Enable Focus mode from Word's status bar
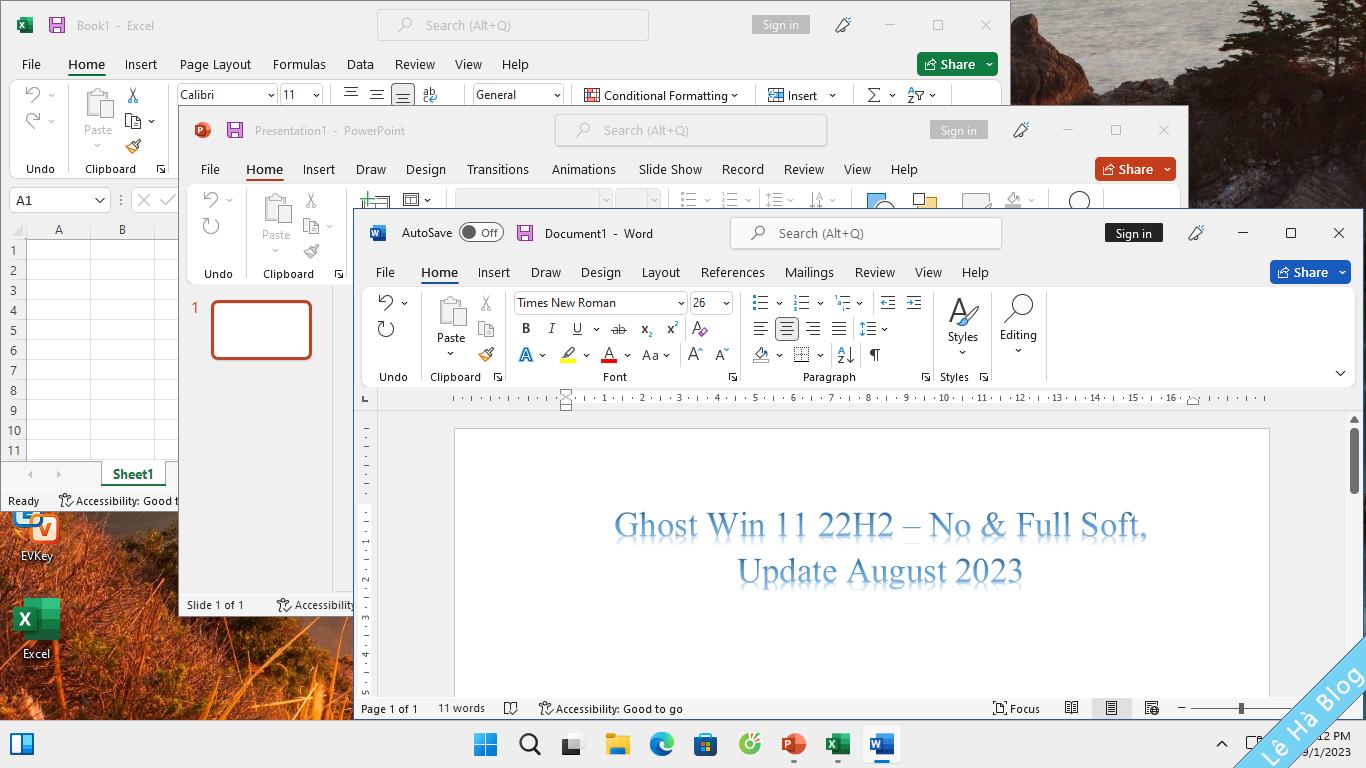 coord(1016,708)
